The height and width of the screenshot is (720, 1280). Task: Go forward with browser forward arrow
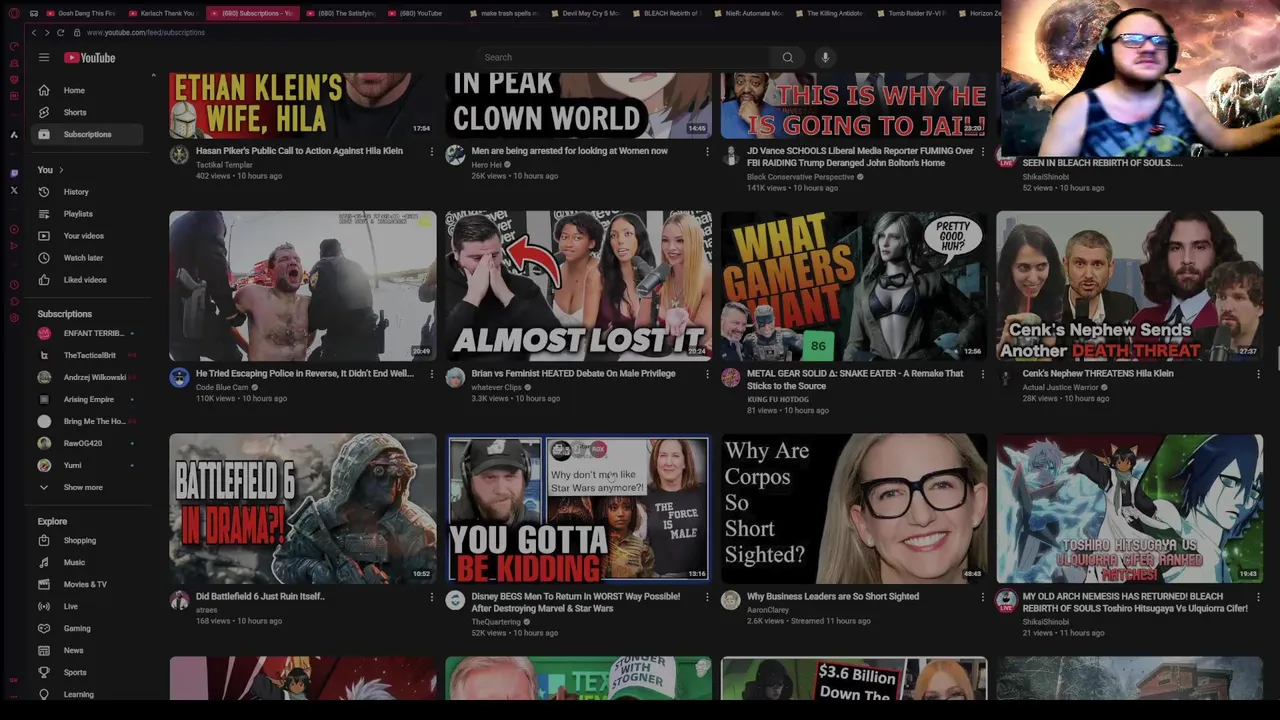pos(46,33)
